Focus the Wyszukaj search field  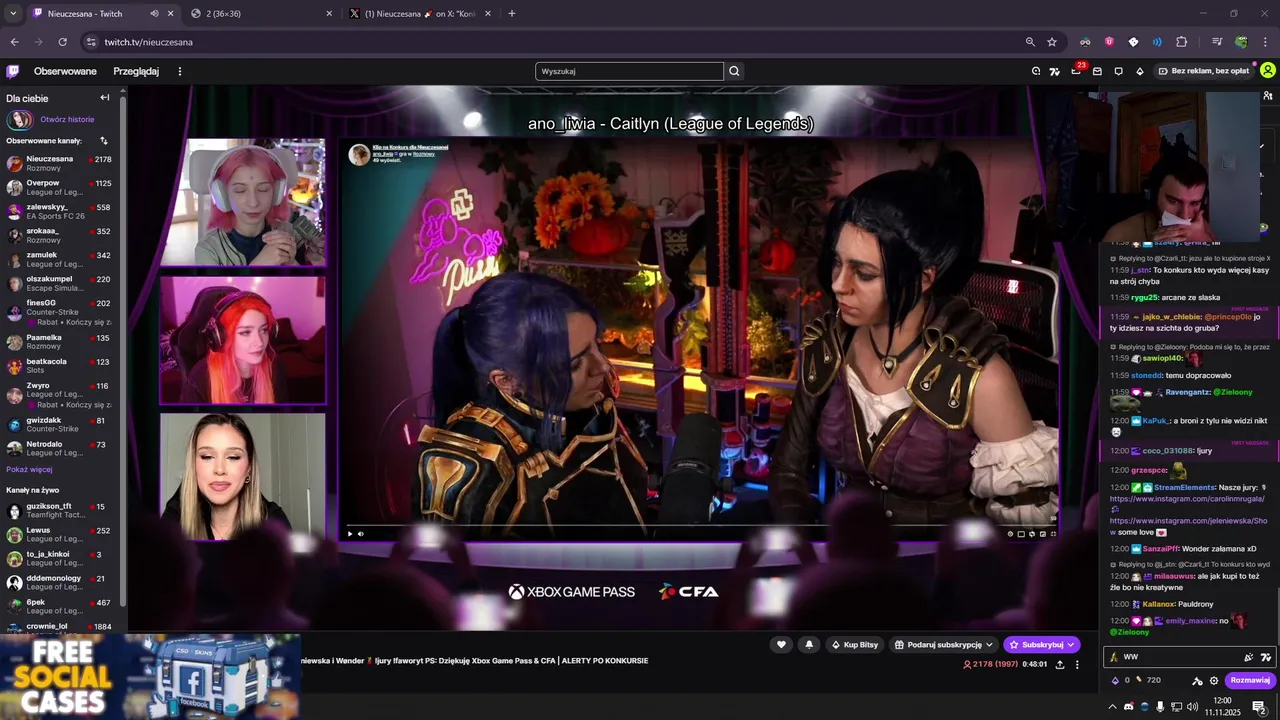(629, 71)
